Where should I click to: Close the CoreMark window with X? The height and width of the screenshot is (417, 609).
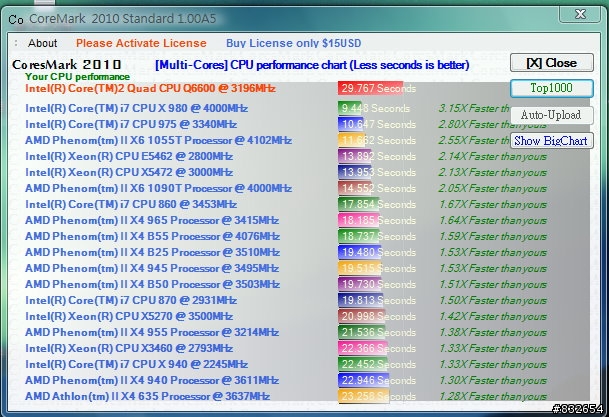[580, 14]
